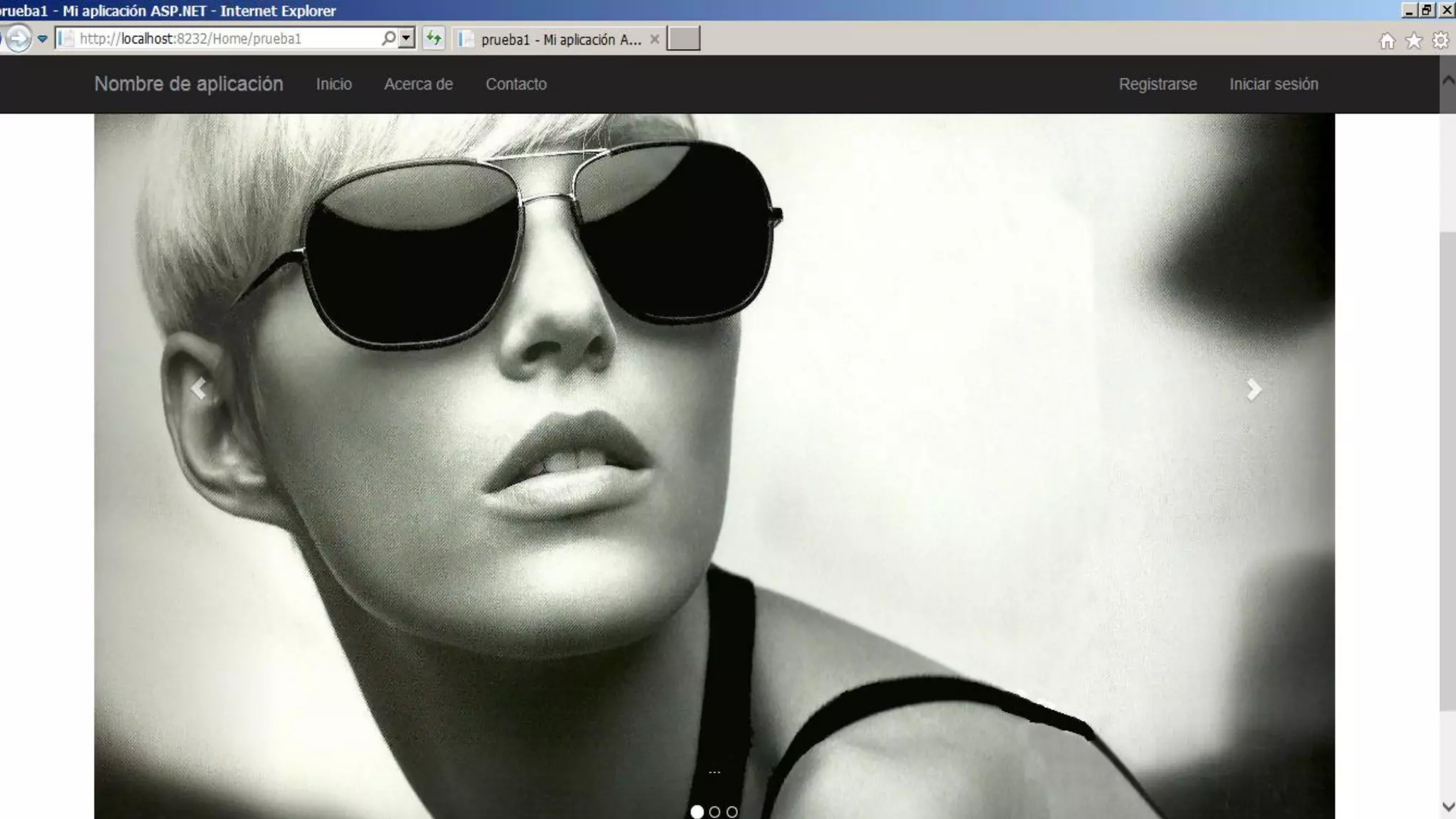Image resolution: width=1456 pixels, height=819 pixels.
Task: Click the refresh page icon
Action: 433,38
